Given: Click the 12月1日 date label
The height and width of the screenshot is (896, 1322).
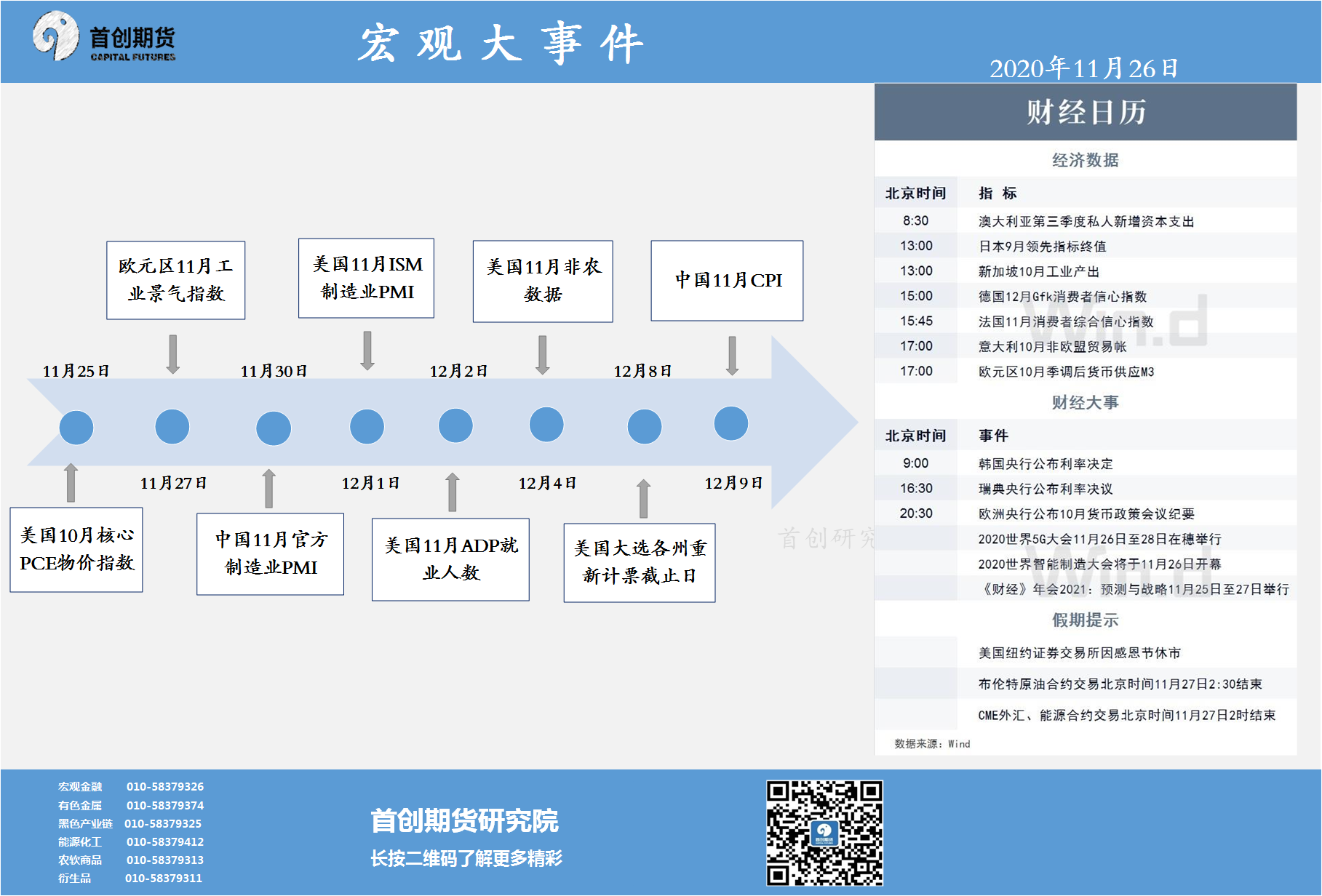Looking at the screenshot, I should tap(370, 483).
